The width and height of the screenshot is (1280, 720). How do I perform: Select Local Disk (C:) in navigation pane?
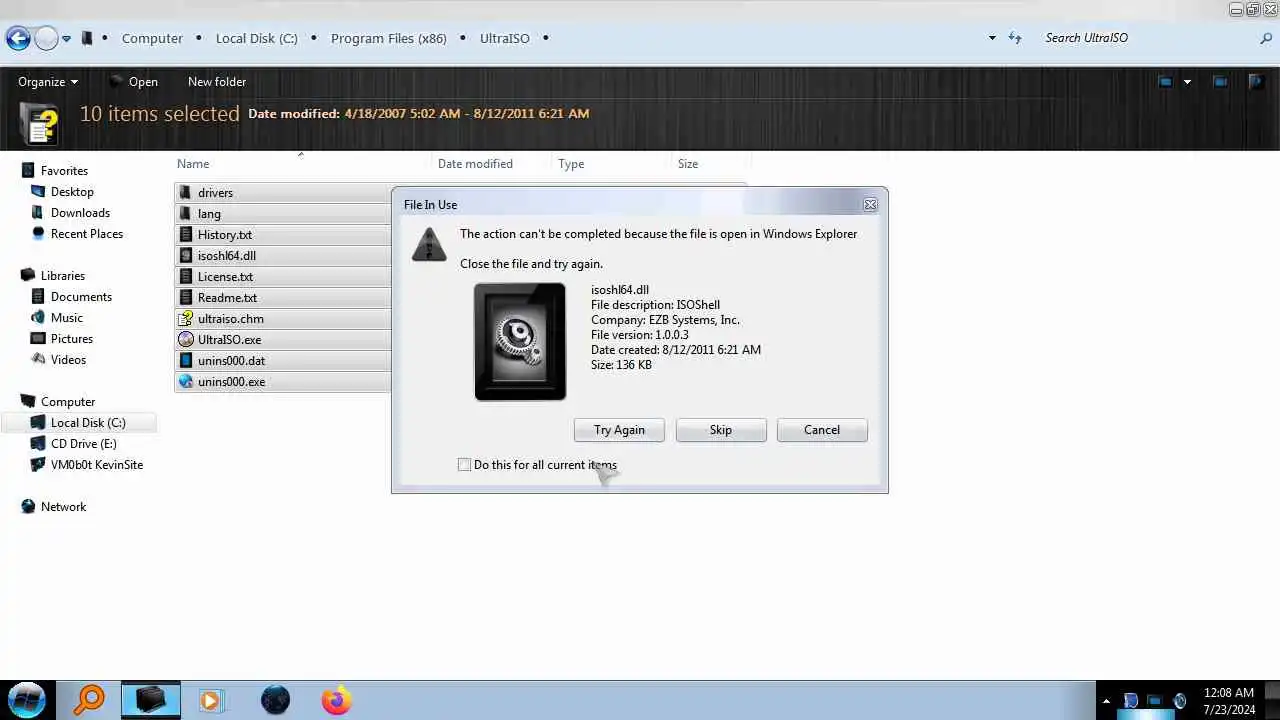[88, 423]
